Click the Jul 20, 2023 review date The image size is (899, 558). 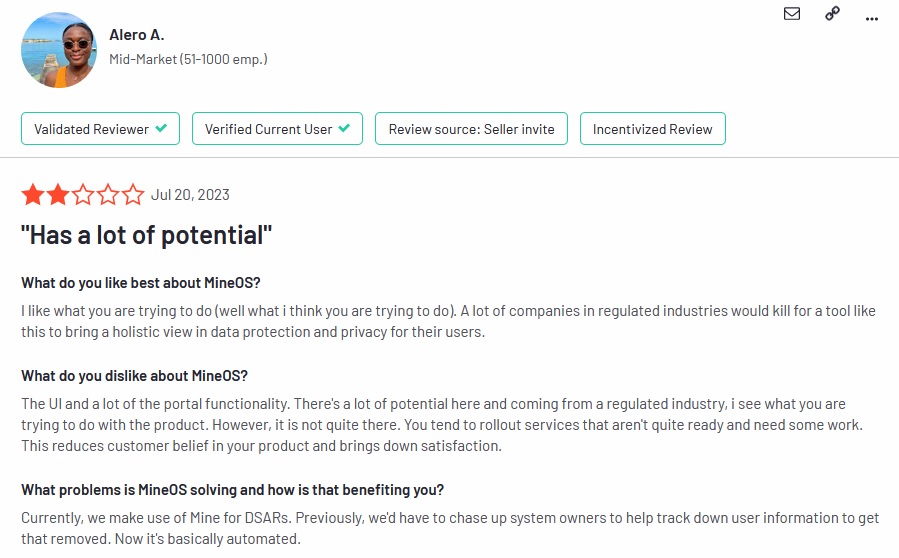click(x=190, y=195)
